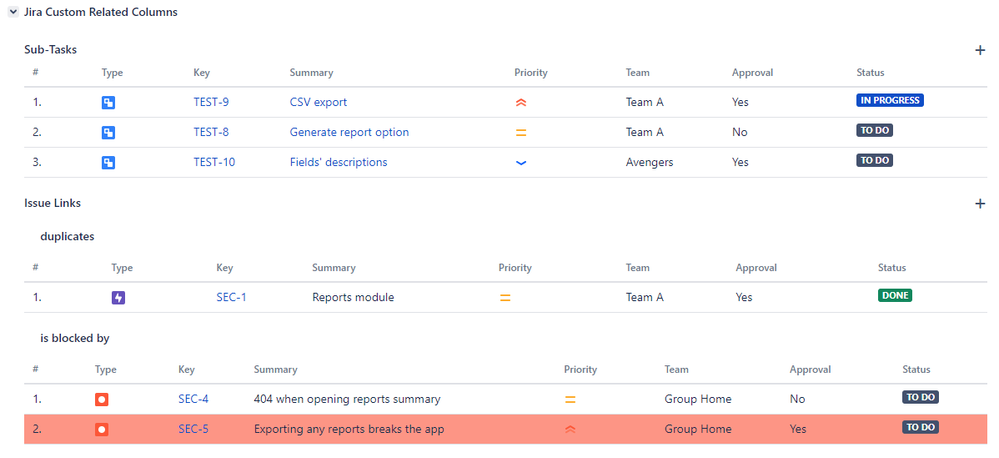999x458 pixels.
Task: Open the Generate report option link
Action: coord(349,132)
